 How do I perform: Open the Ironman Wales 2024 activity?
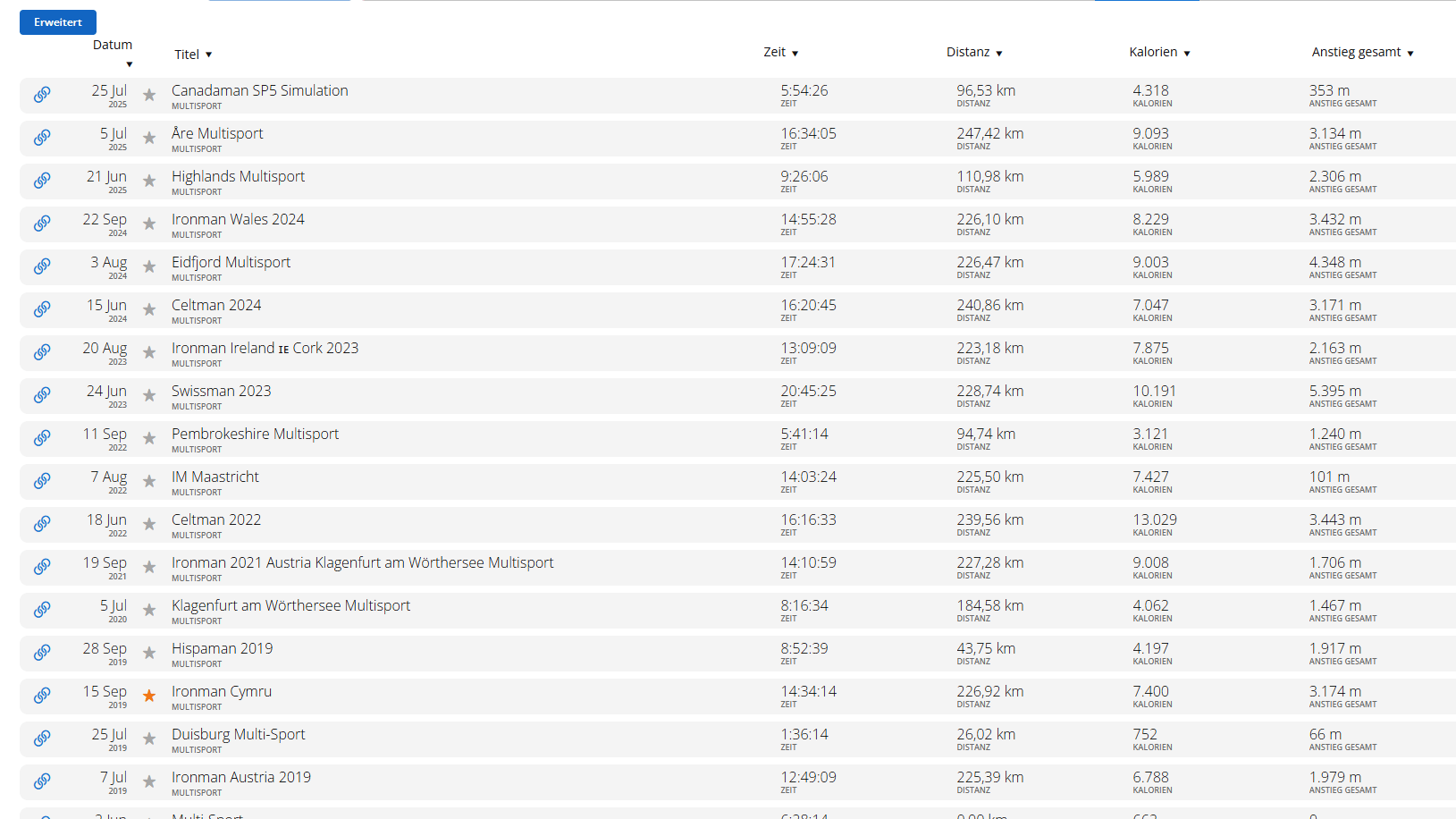[238, 219]
